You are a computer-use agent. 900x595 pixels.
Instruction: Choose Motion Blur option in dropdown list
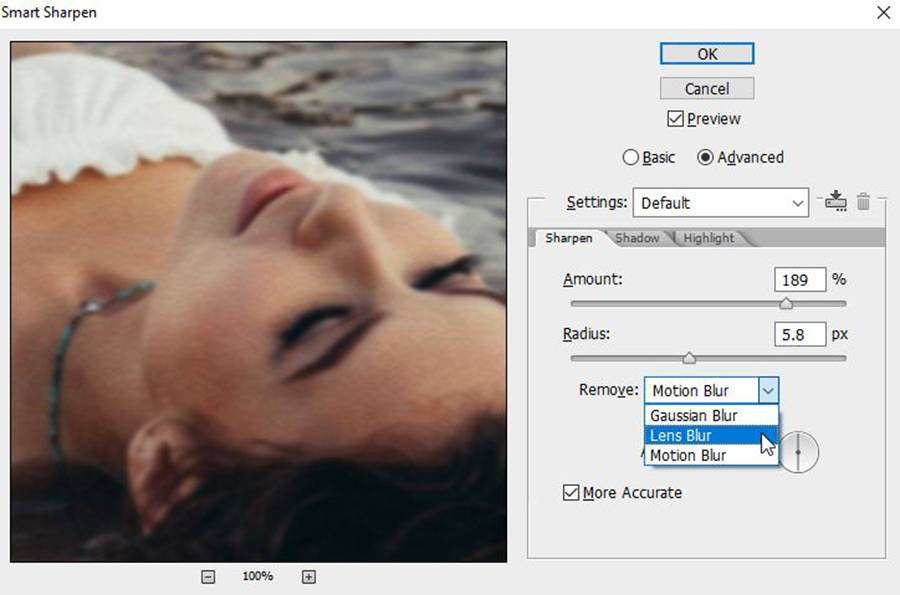[711, 456]
